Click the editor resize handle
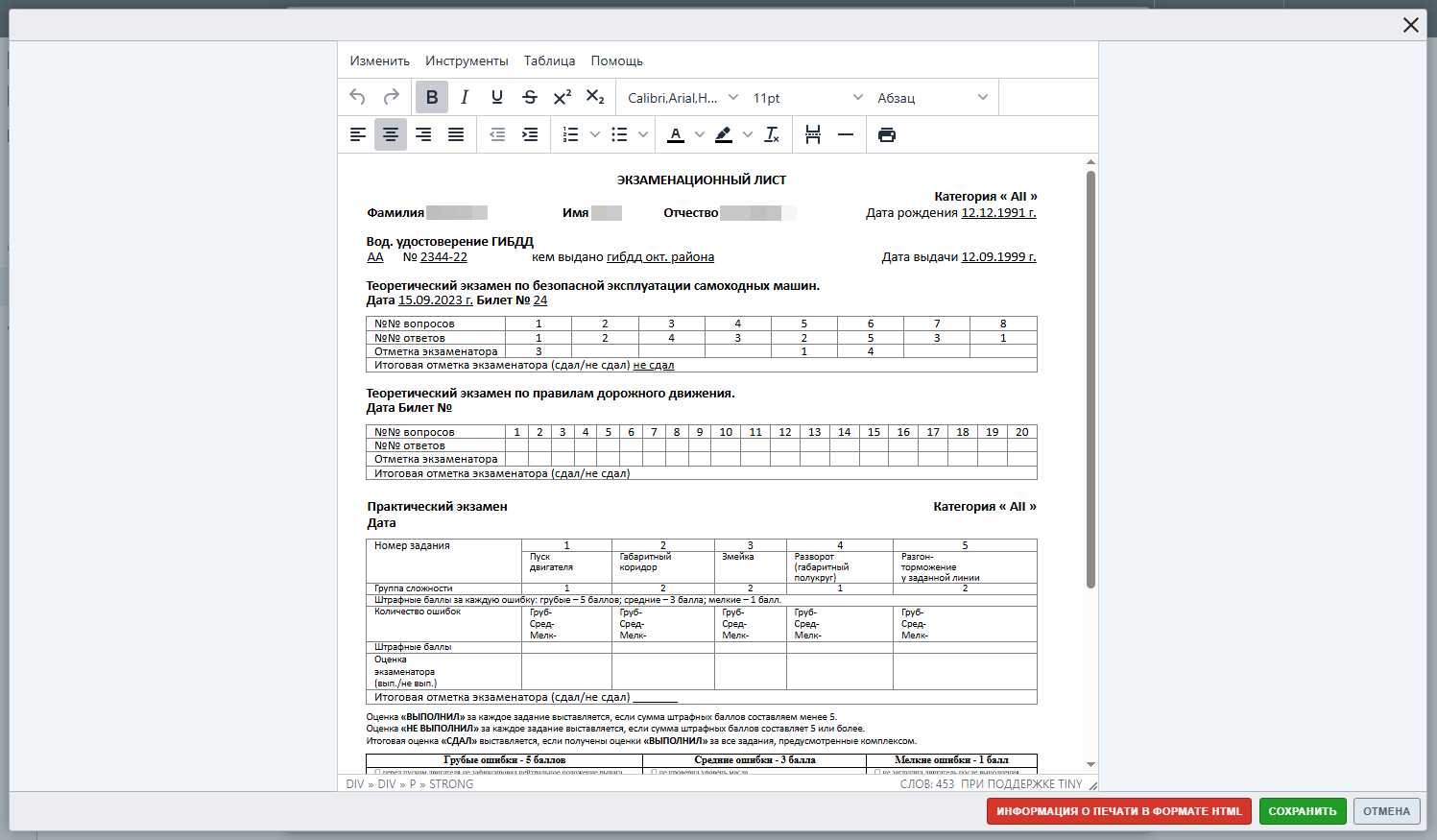This screenshot has height=840, width=1437. point(1092,785)
